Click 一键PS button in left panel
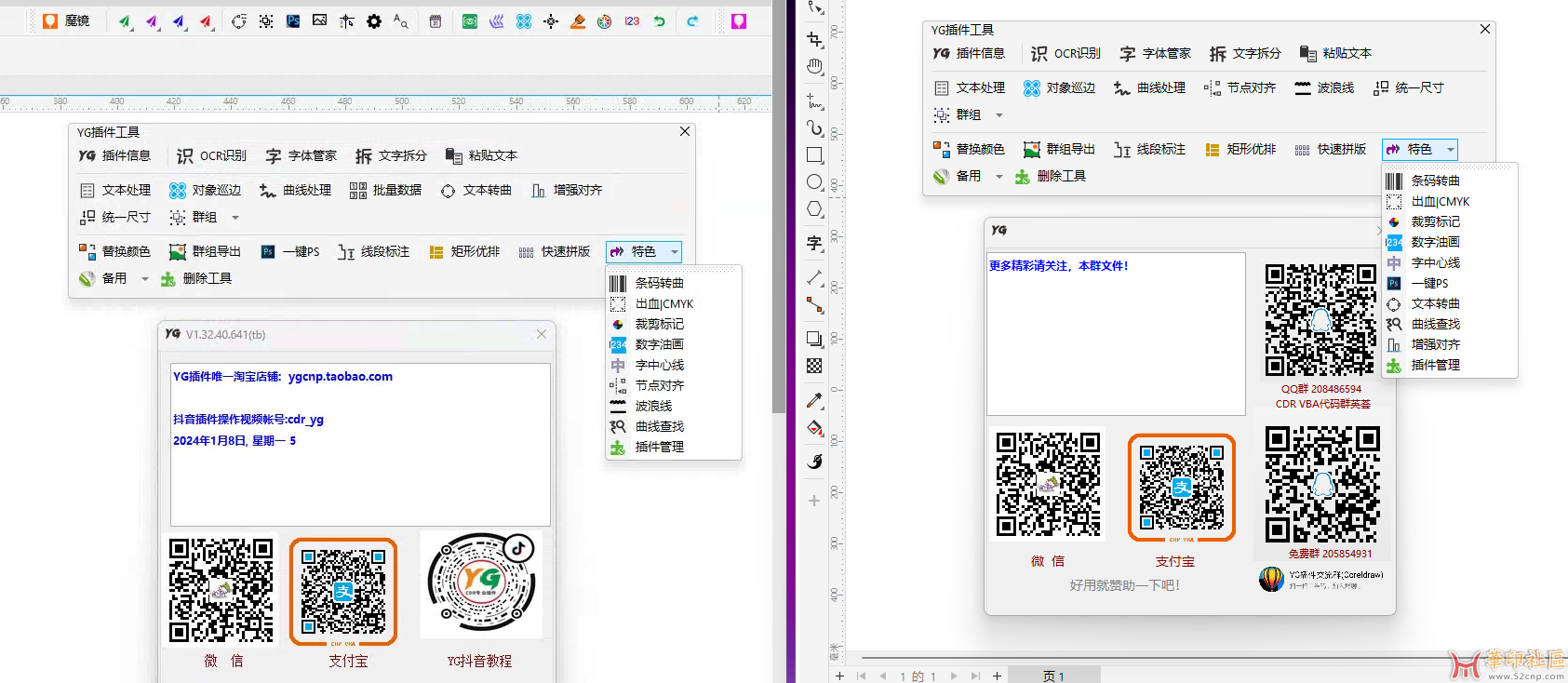Viewport: 1568px width, 683px height. pos(290,252)
